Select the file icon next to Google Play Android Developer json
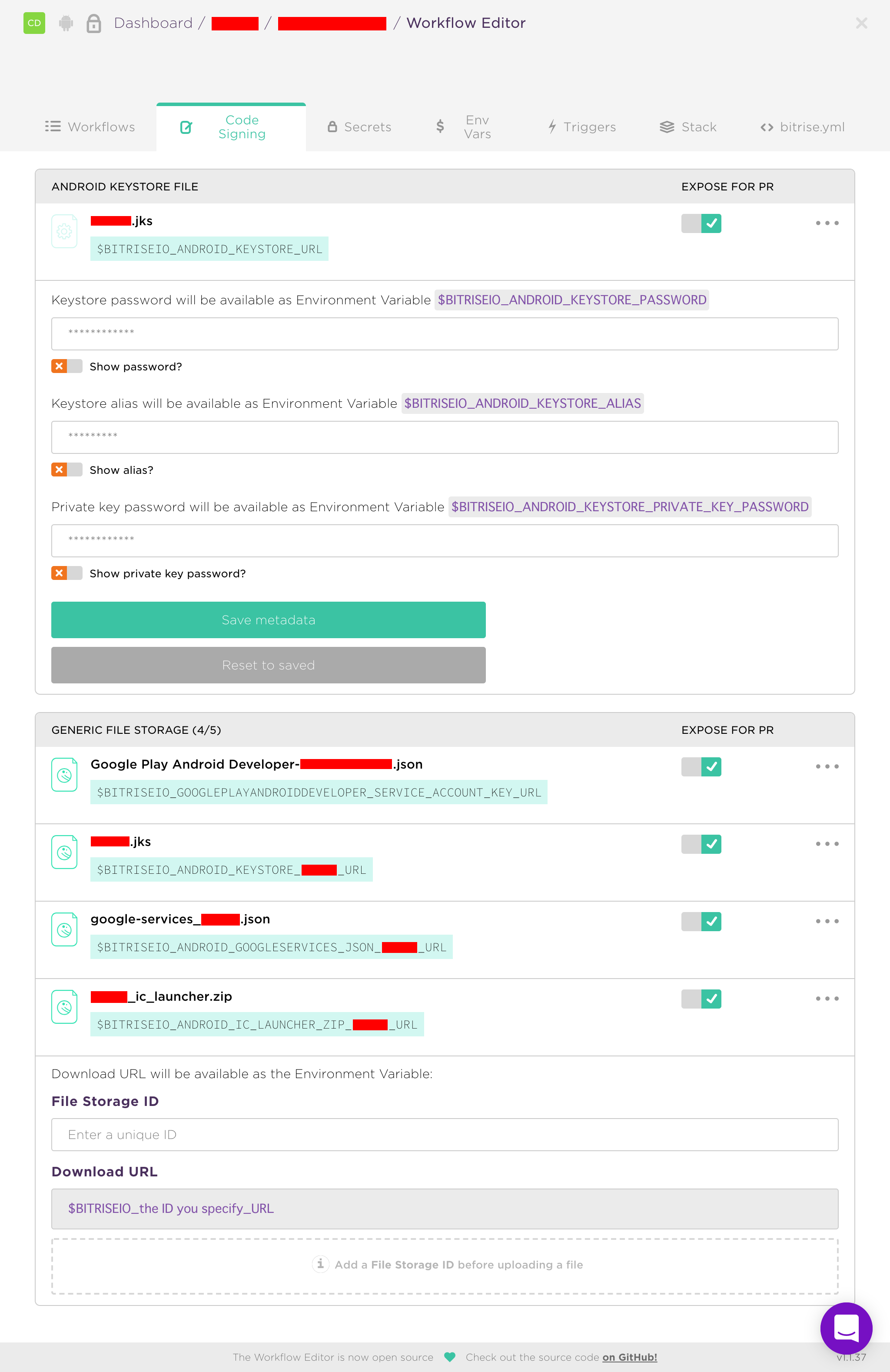 [64, 774]
